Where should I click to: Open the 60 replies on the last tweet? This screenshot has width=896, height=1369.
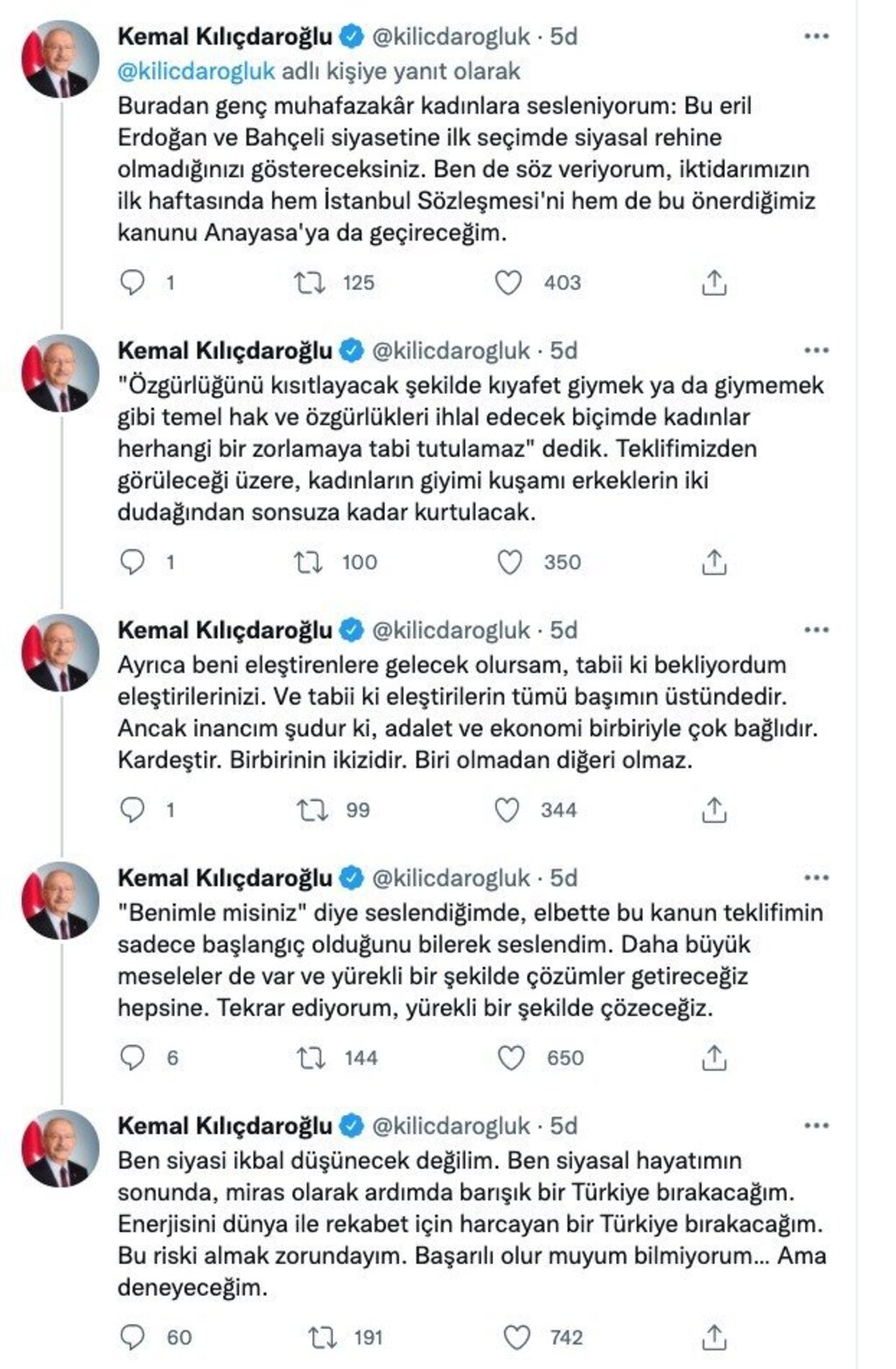click(x=132, y=1337)
